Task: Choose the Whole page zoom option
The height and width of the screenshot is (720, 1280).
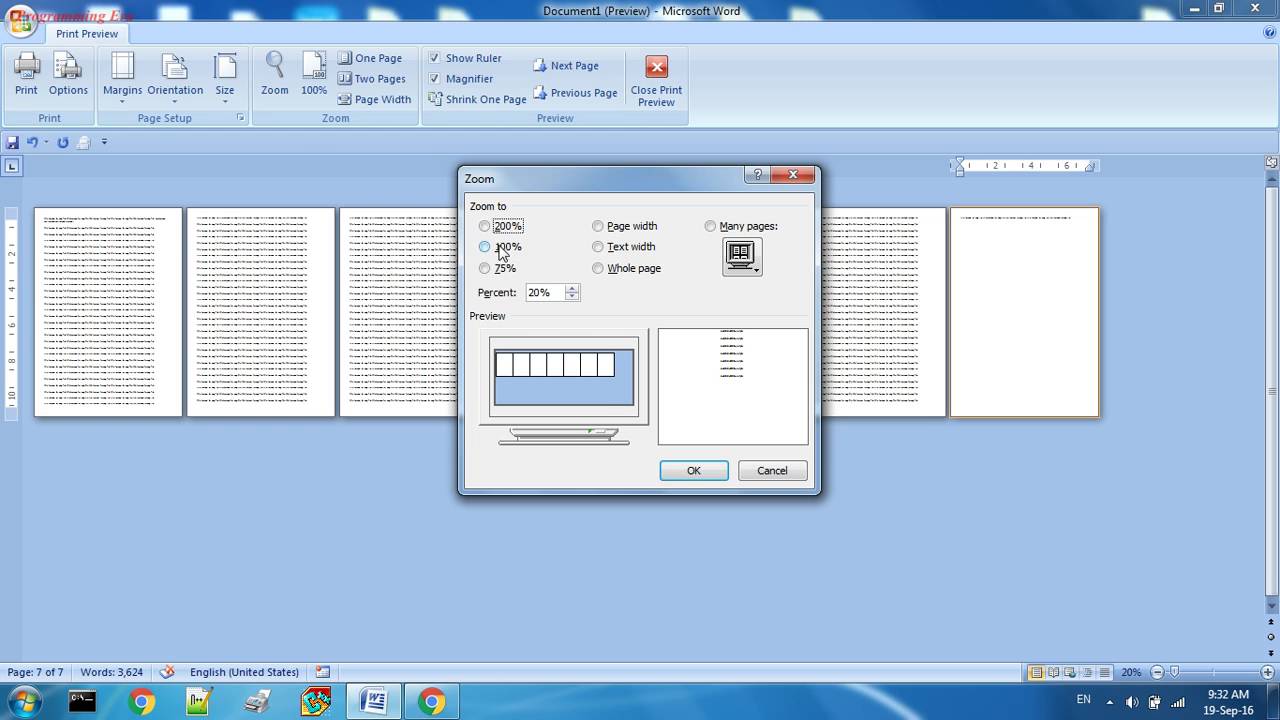Action: (598, 268)
